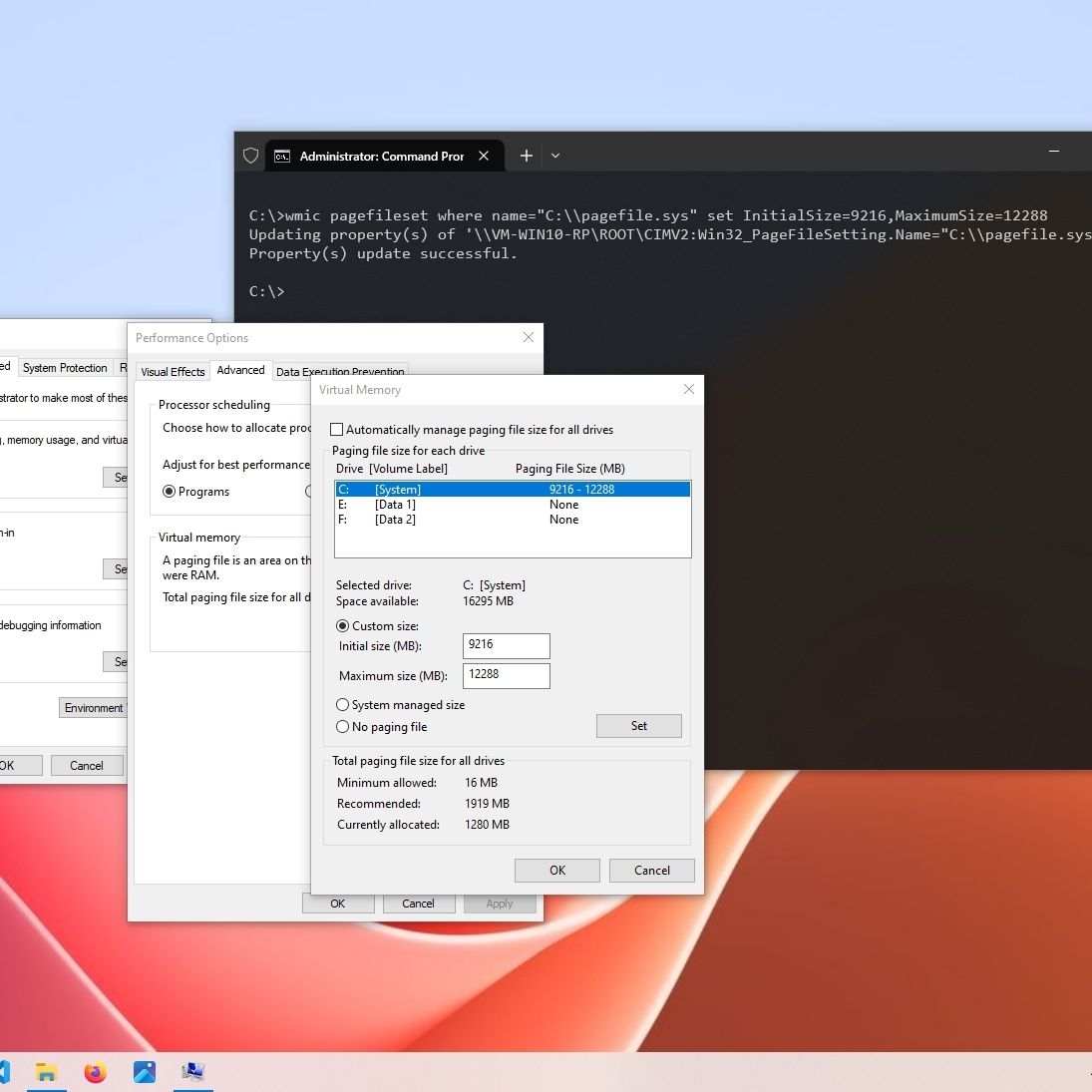Switch to the Visual Effects tab
1092x1092 pixels.
tap(173, 372)
